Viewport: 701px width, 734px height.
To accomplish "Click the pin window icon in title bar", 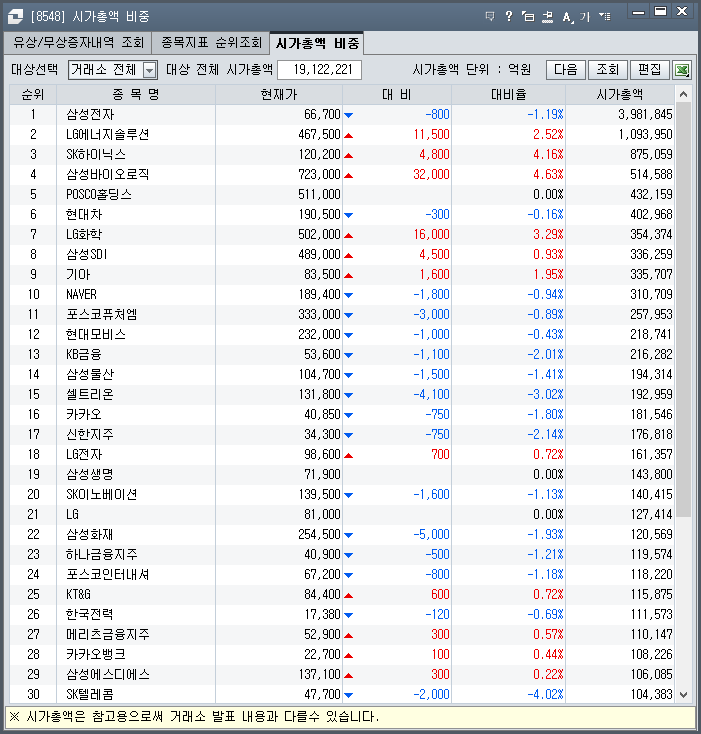I will click(547, 17).
